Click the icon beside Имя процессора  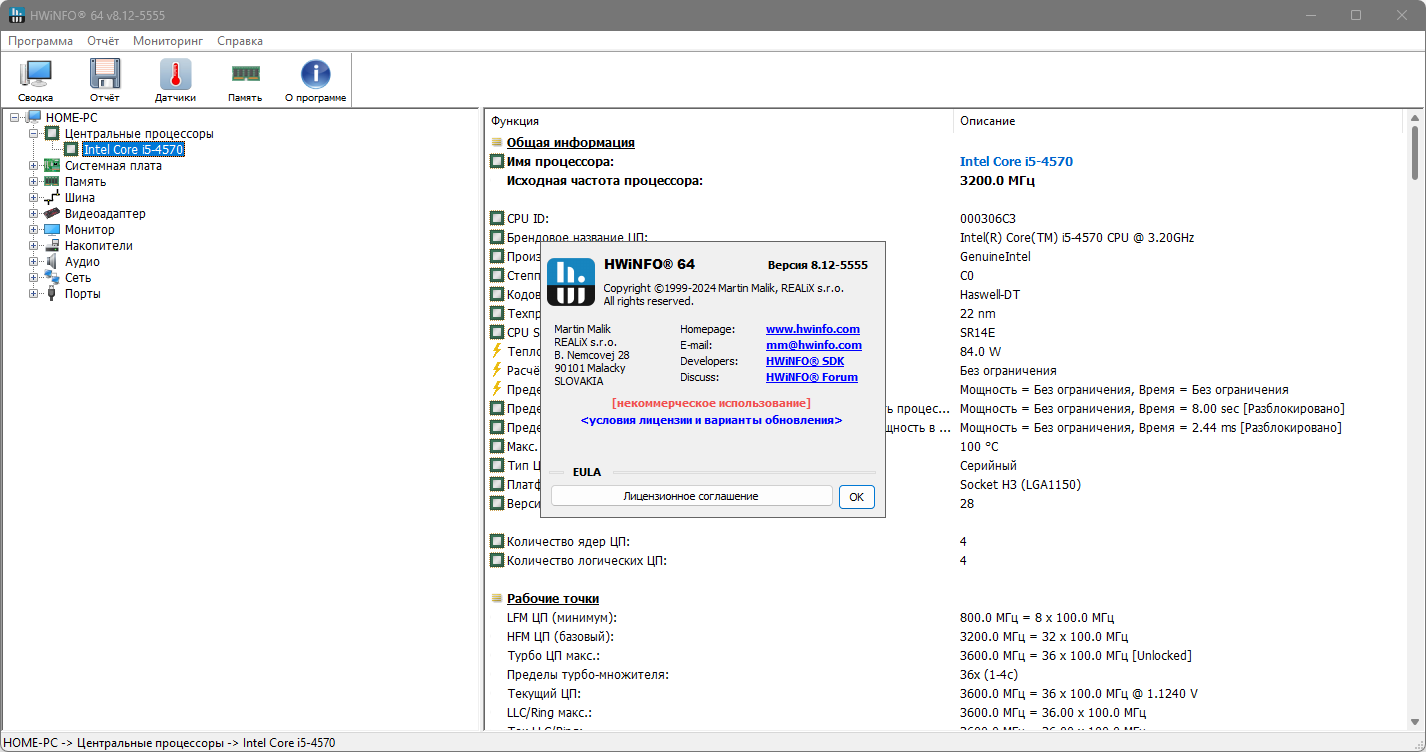[x=497, y=161]
